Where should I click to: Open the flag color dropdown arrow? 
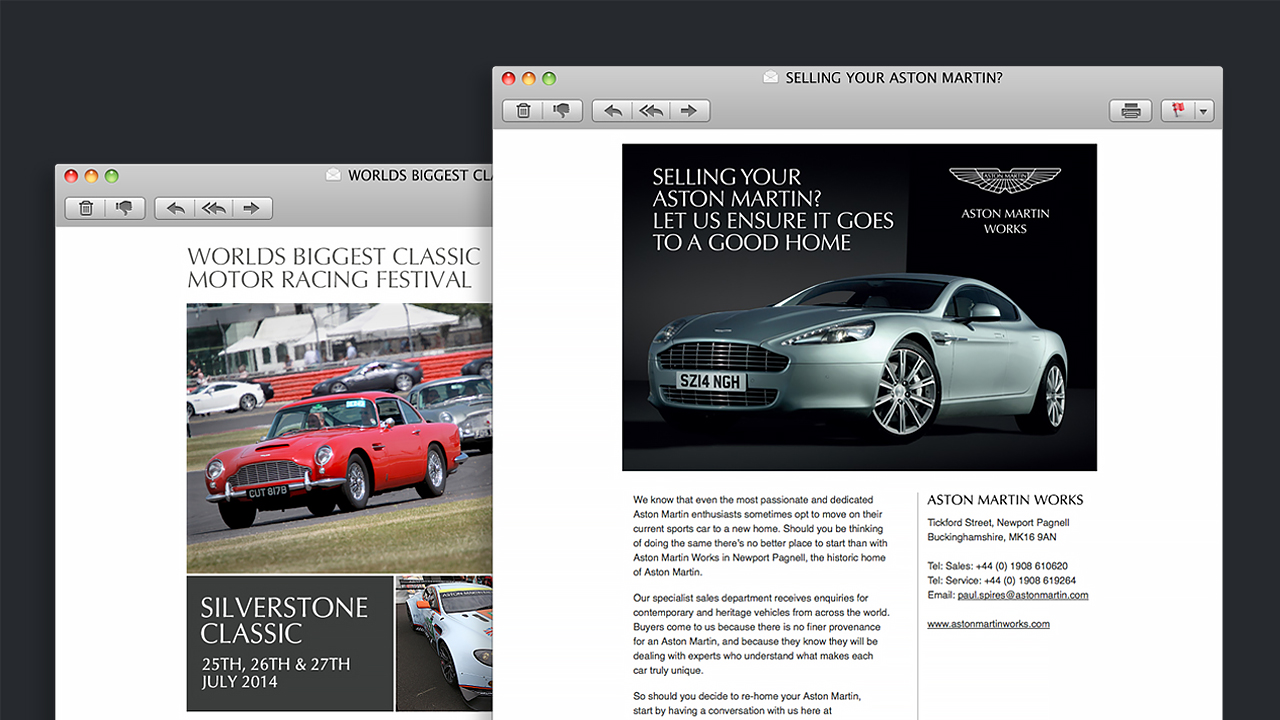click(x=1203, y=111)
